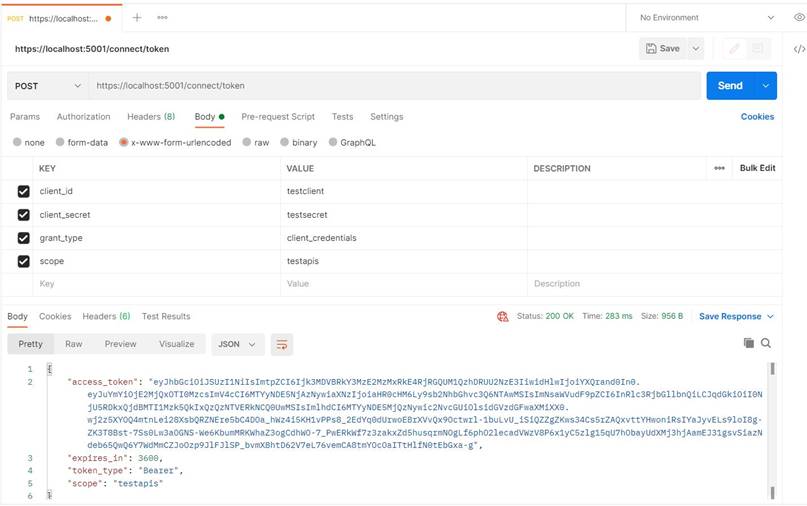807x506 pixels.
Task: Click the comment icon near Save
Action: click(x=758, y=48)
